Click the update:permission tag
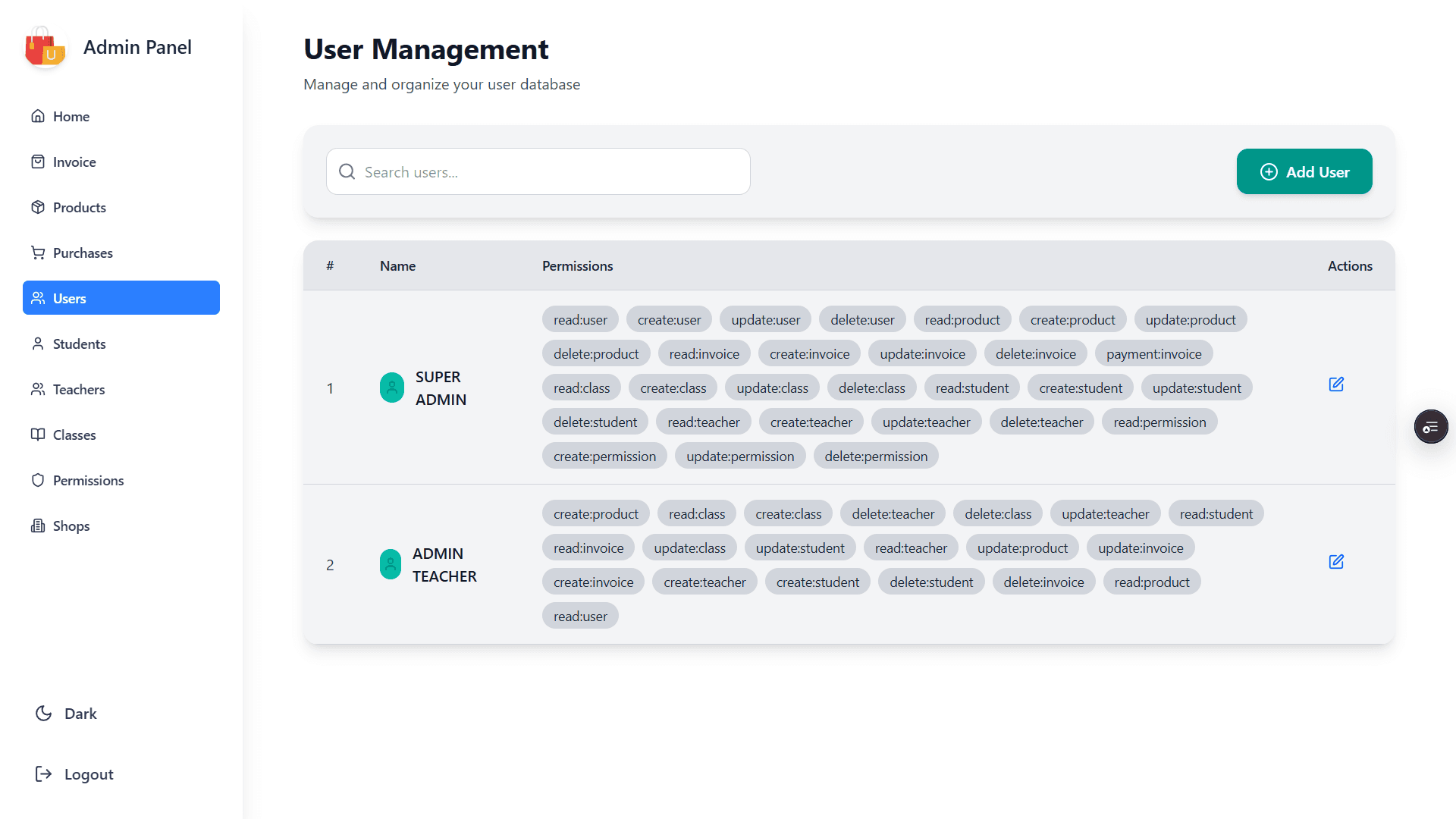1456x819 pixels. [740, 456]
